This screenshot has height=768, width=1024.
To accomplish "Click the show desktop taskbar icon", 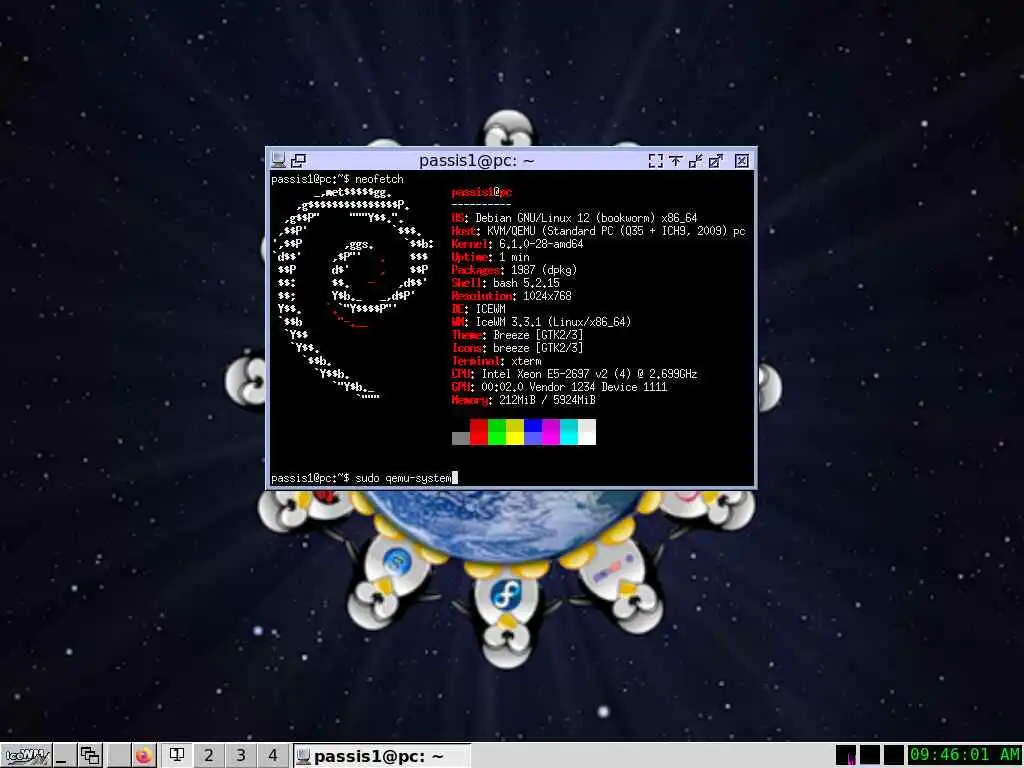I will click(x=63, y=756).
